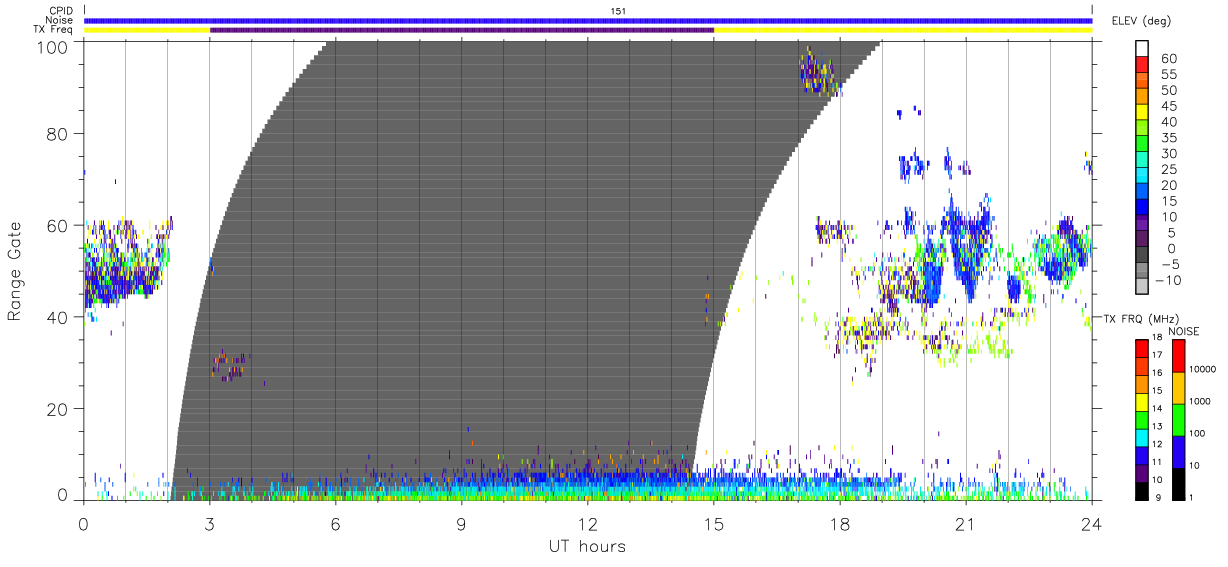The image size is (1228, 567).
Task: Click the TX Freq row label
Action: pyautogui.click(x=54, y=30)
